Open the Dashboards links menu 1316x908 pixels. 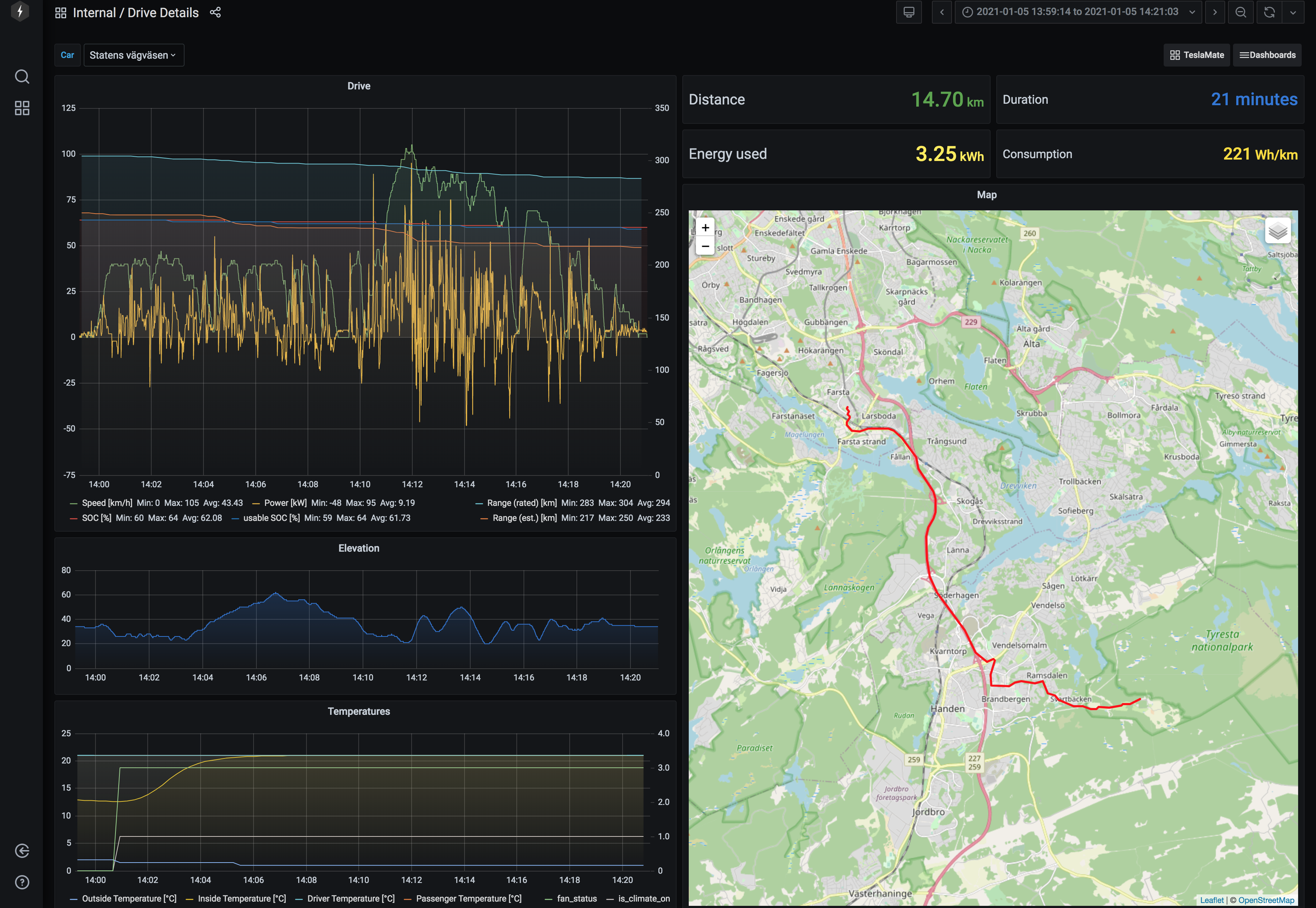(1267, 55)
